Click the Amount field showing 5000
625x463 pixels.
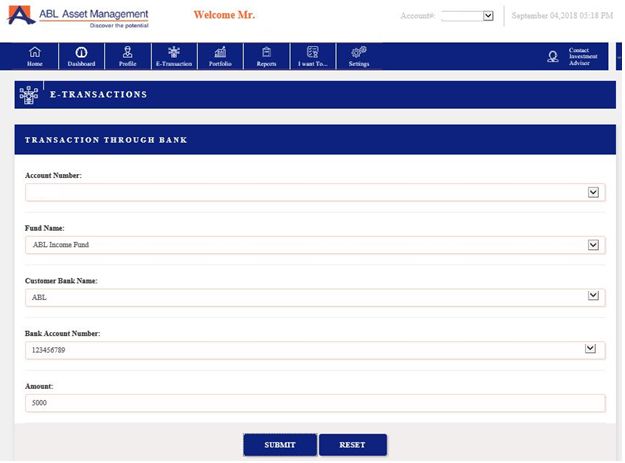(315, 403)
